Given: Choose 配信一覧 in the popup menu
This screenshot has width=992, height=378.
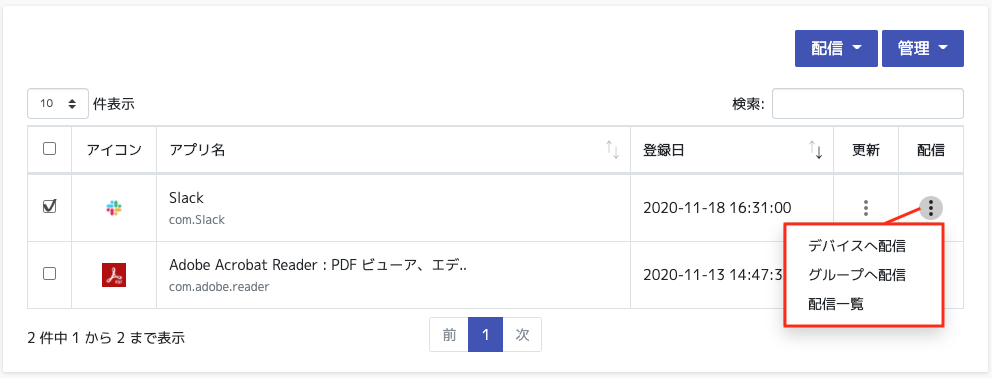Looking at the screenshot, I should [836, 304].
